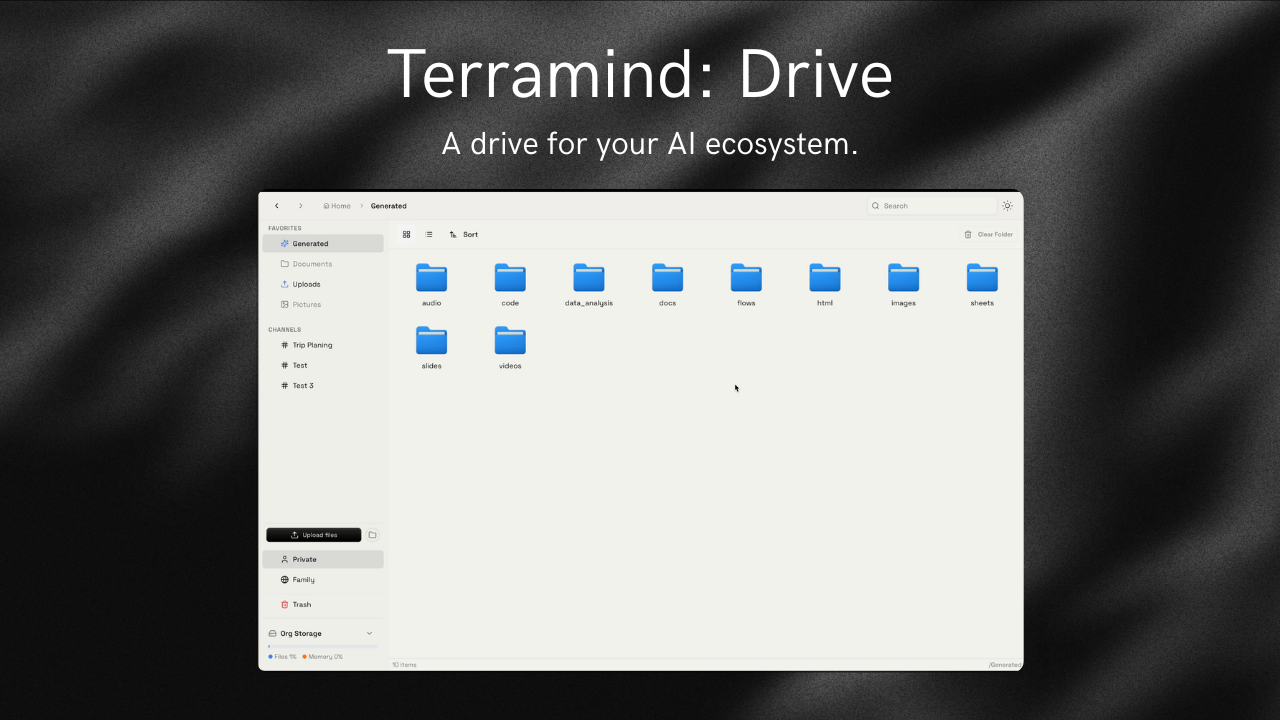Open Generated in Favorites
The height and width of the screenshot is (720, 1280).
323,243
